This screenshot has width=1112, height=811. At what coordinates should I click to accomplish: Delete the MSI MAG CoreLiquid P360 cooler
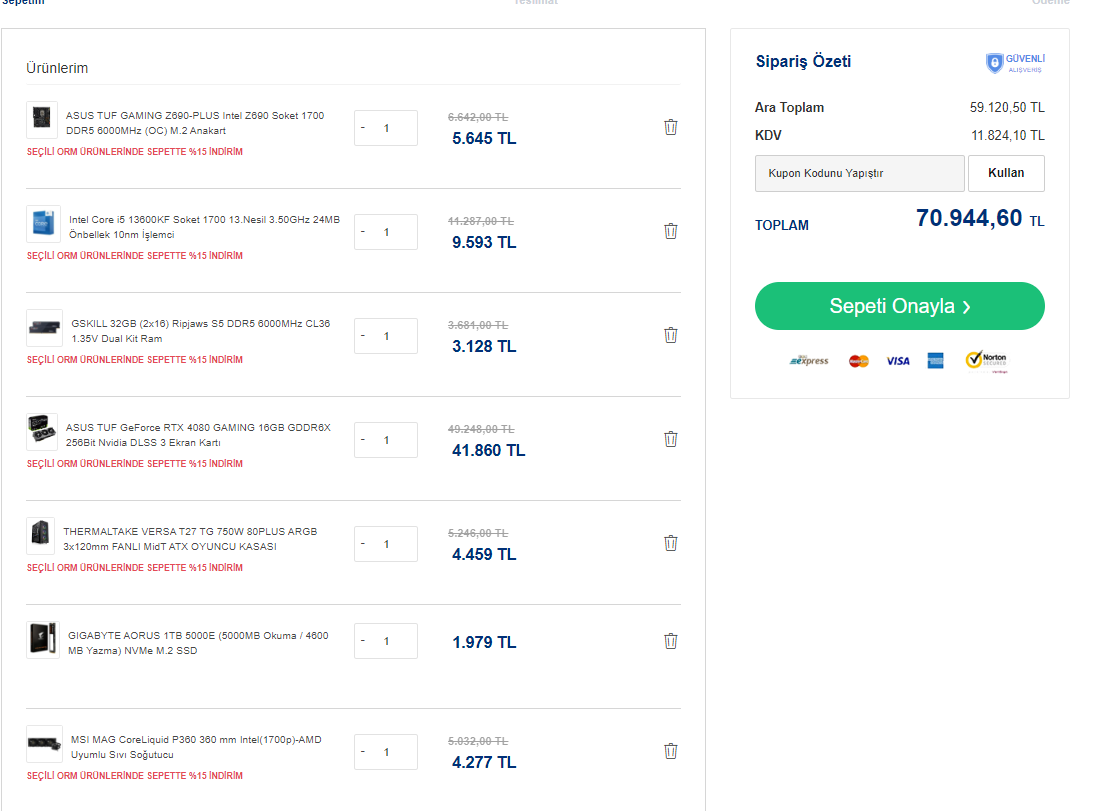[671, 751]
